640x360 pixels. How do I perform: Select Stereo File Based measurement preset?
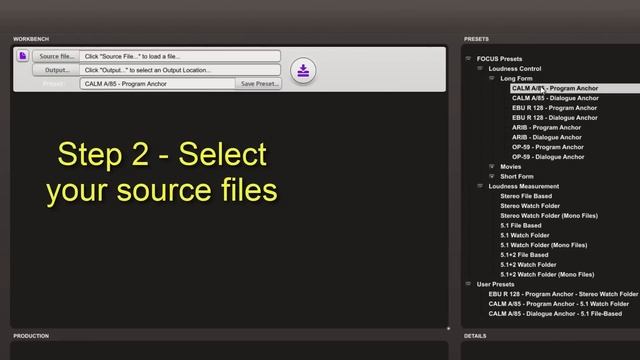[x=526, y=196]
